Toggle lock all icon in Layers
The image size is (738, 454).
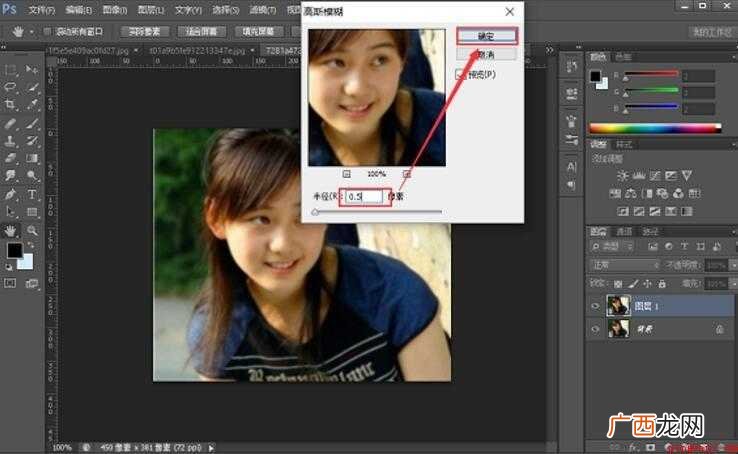662,284
